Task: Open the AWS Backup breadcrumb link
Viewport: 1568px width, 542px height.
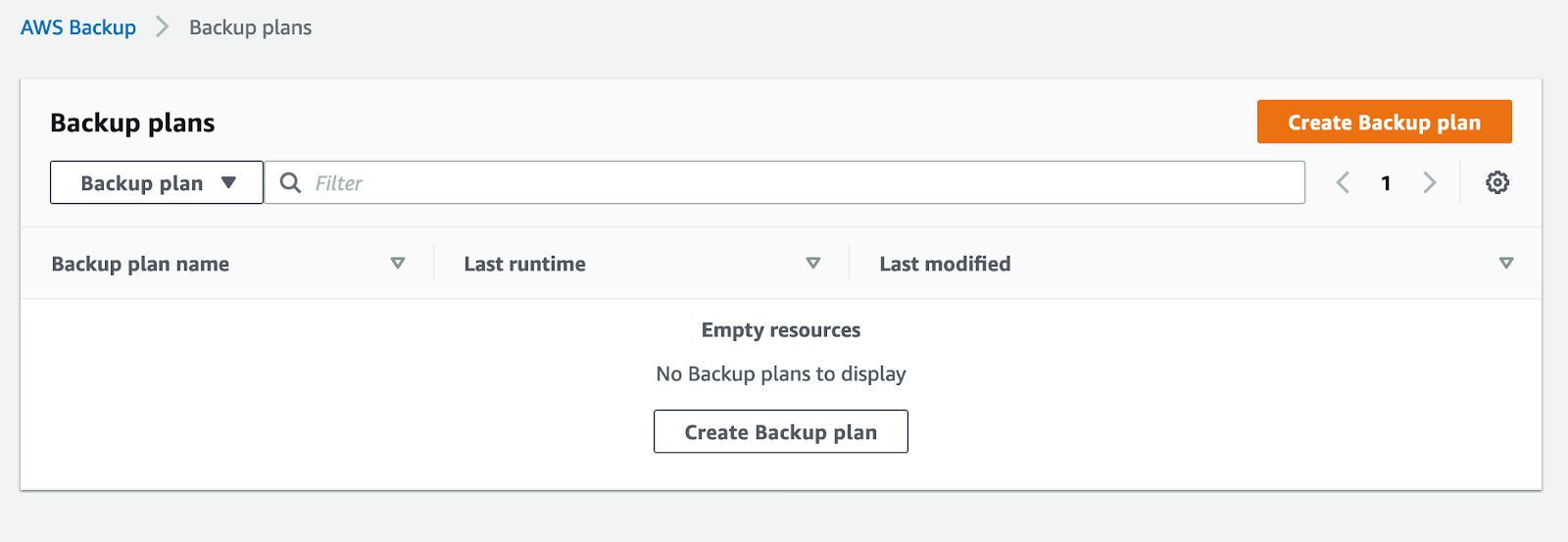Action: pyautogui.click(x=78, y=27)
